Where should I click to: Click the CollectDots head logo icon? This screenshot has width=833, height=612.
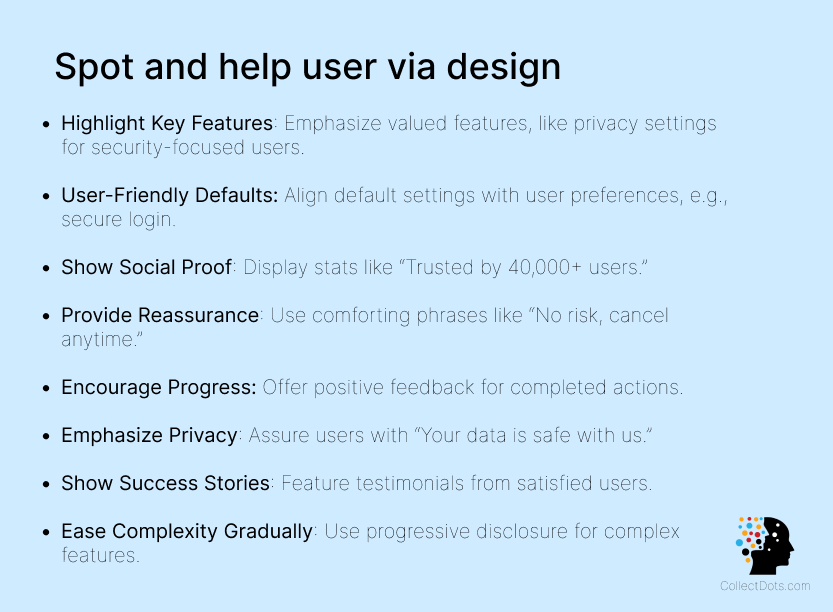pos(765,546)
